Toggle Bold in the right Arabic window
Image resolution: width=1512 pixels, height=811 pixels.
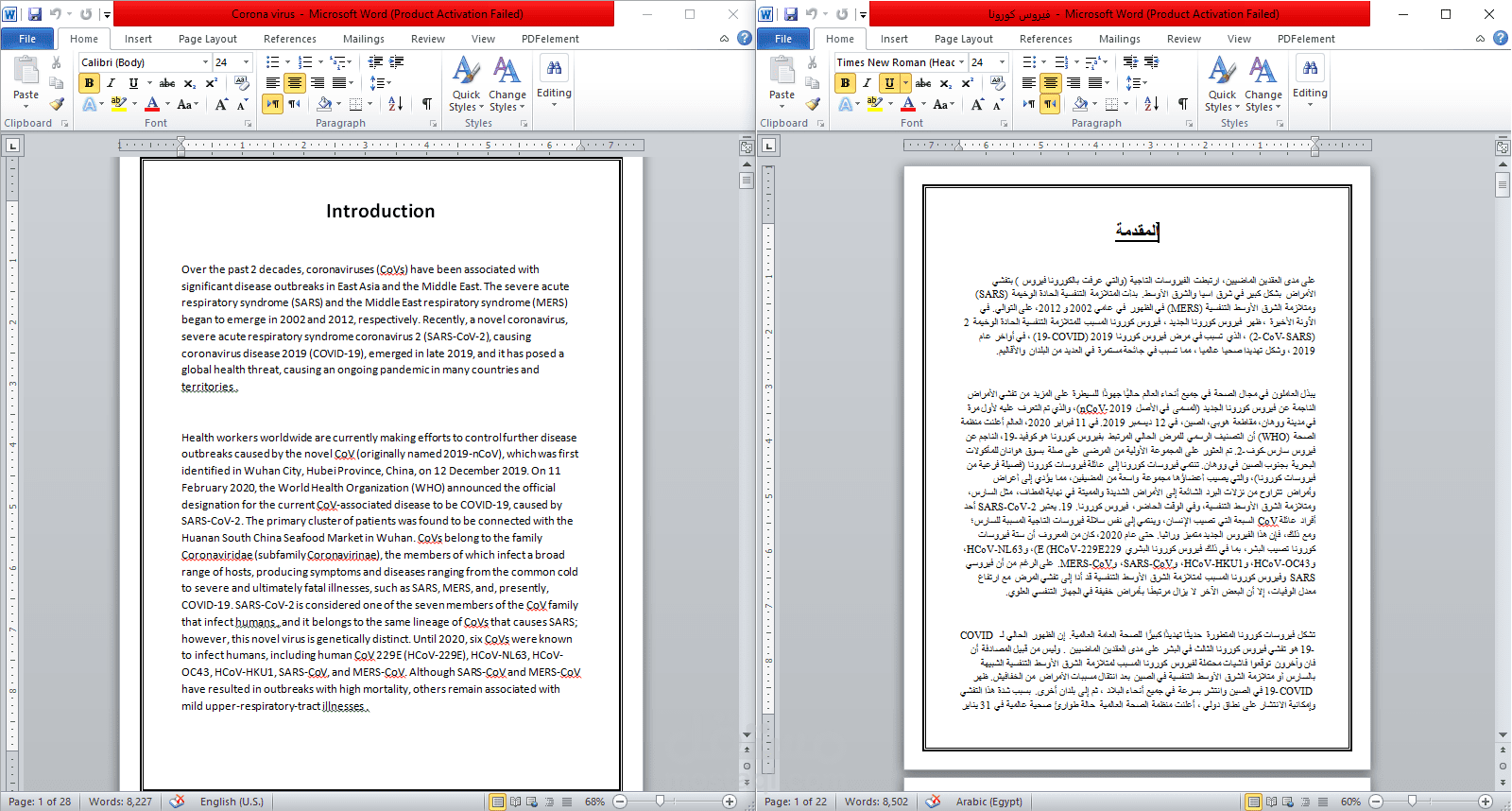coord(846,83)
